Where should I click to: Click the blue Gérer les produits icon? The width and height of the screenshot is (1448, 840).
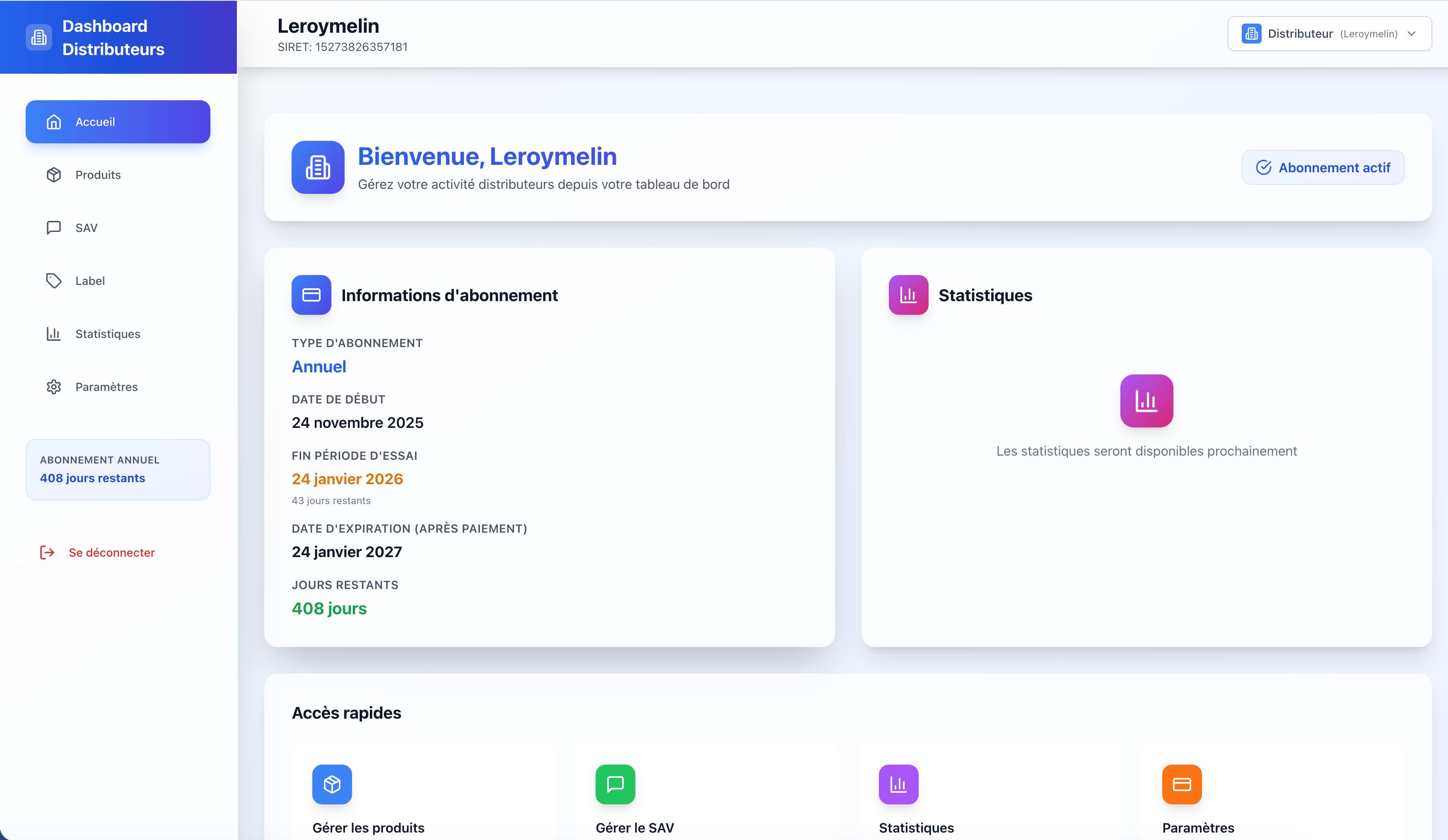click(332, 784)
